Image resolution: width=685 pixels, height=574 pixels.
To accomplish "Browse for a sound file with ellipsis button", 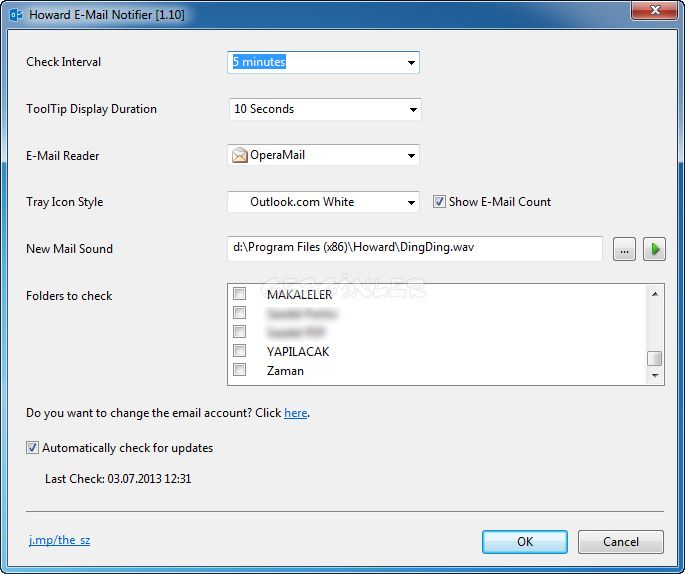I will pos(624,249).
